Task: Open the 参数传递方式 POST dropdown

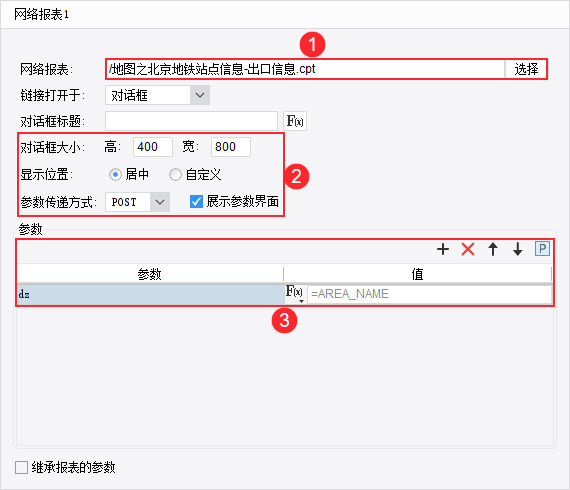Action: pyautogui.click(x=160, y=202)
